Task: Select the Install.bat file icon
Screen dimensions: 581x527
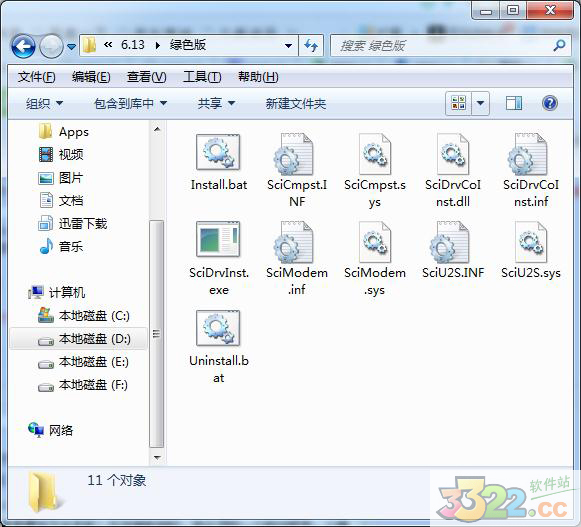Action: (x=218, y=153)
